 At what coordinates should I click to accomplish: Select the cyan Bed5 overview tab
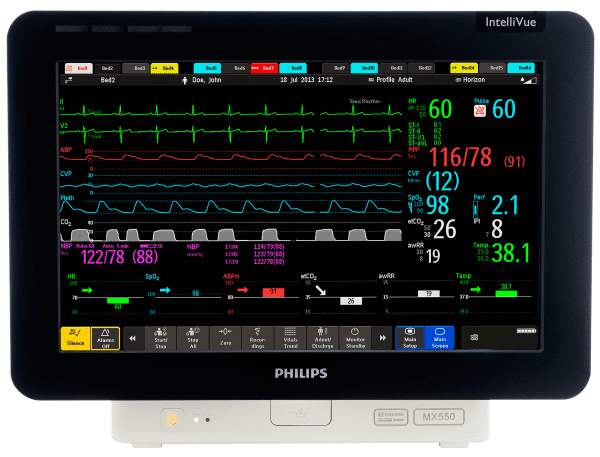[x=207, y=68]
